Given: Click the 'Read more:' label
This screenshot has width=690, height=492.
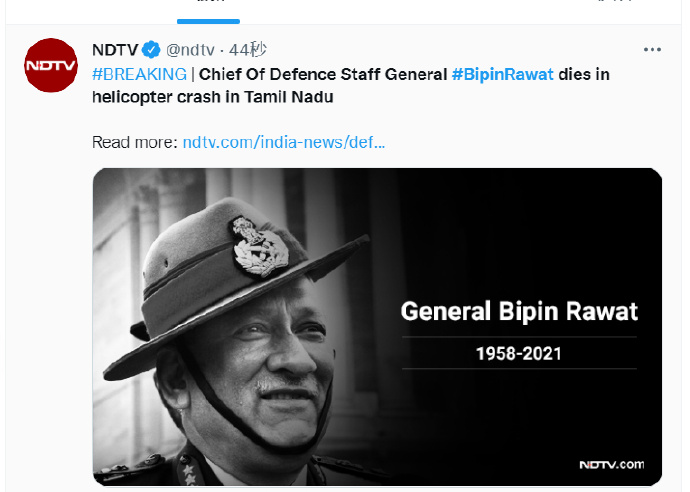Looking at the screenshot, I should pyautogui.click(x=135, y=142).
